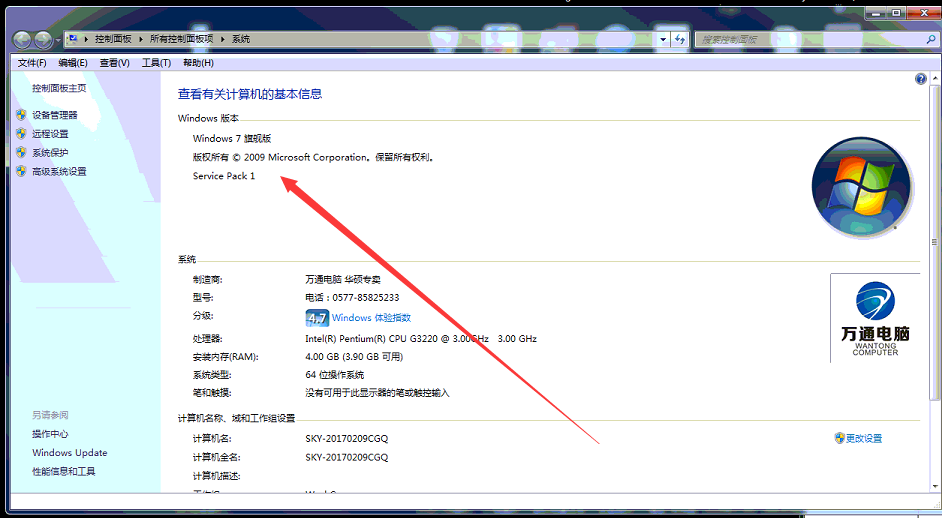Click the Windows 7 logo orb

pos(862,186)
